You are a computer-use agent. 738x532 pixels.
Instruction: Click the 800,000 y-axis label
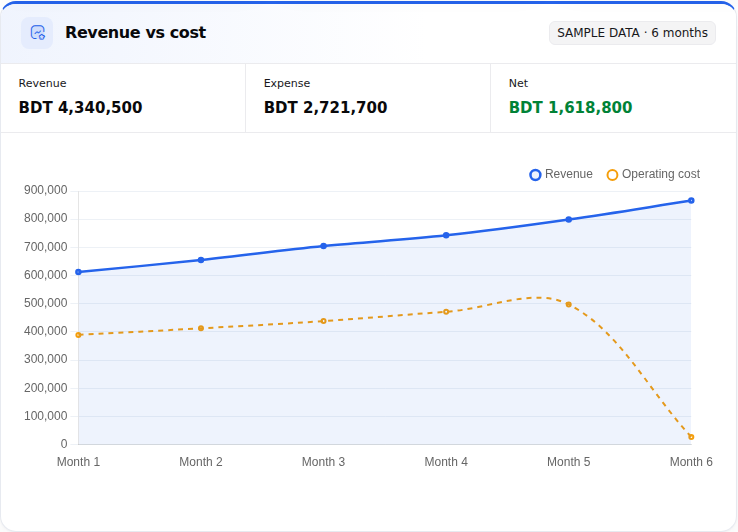pos(46,218)
